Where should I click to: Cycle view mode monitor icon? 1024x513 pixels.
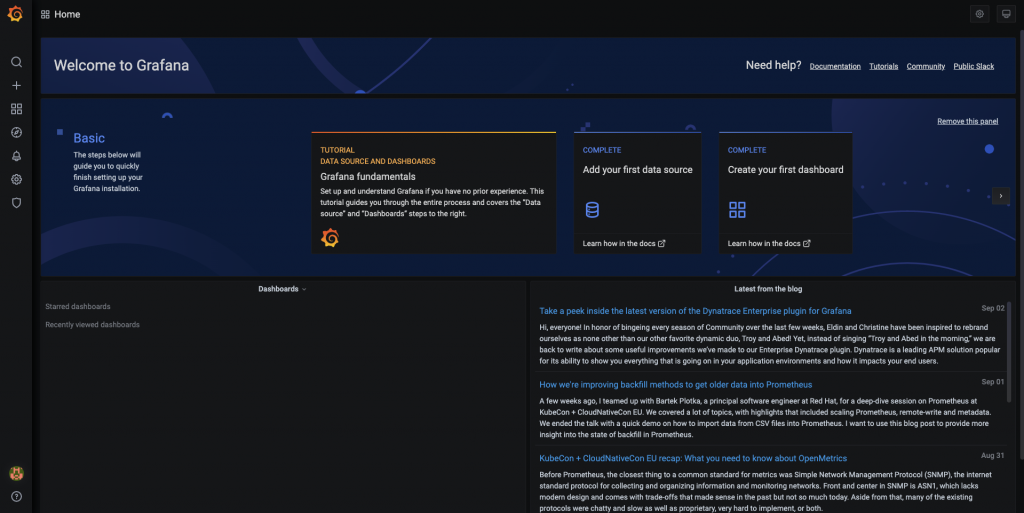tap(1006, 14)
